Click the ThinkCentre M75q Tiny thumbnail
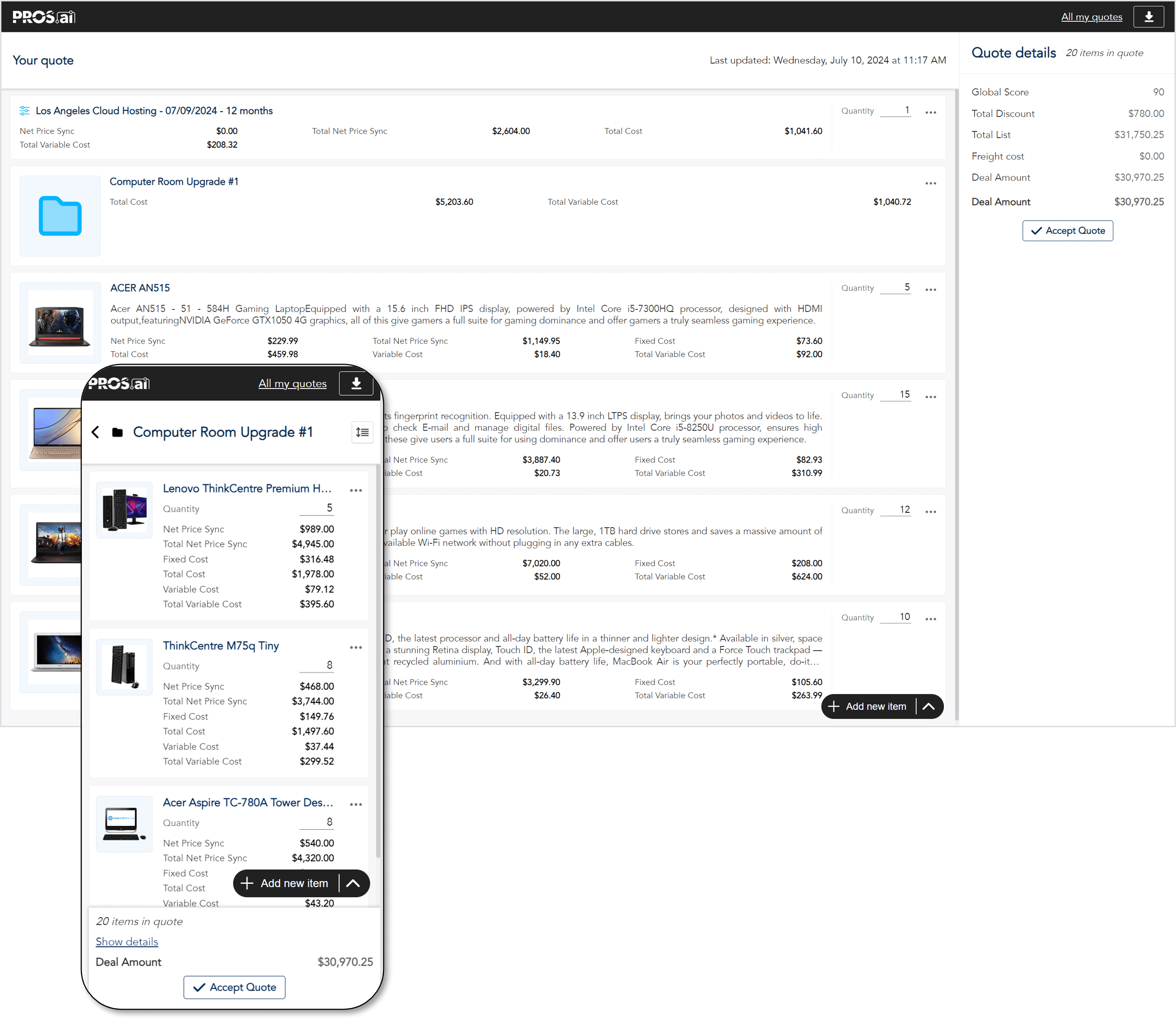1176x1020 pixels. [x=124, y=667]
